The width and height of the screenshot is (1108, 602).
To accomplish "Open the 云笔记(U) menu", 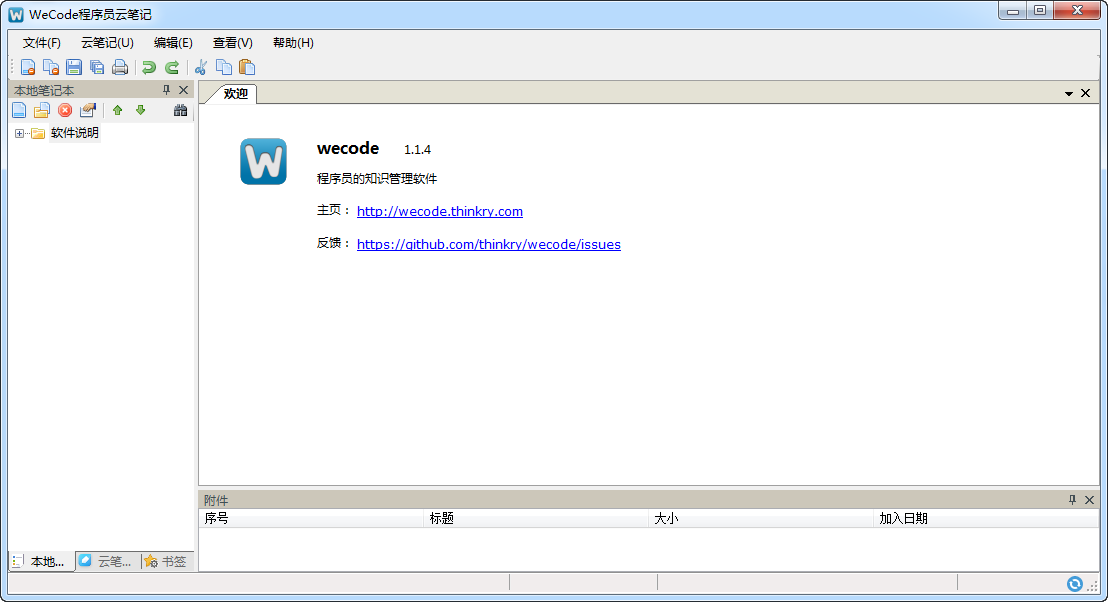I will (107, 42).
